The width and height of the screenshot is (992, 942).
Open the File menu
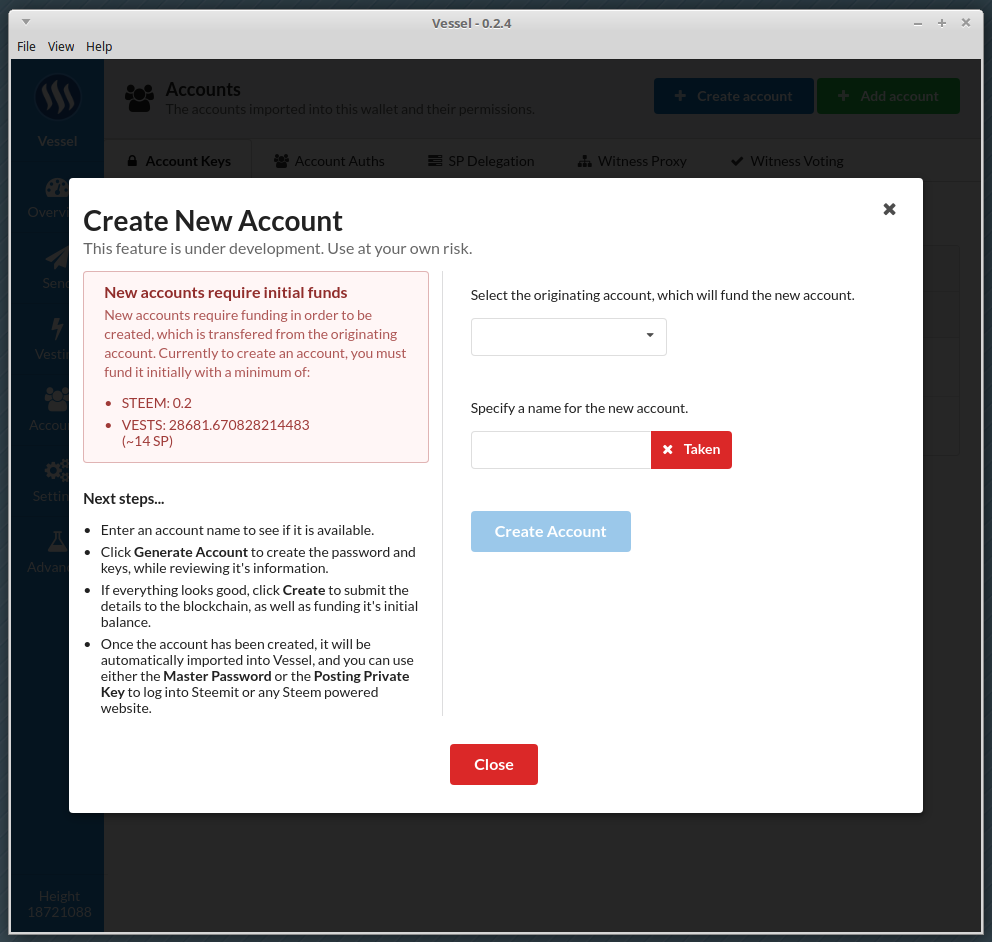click(26, 46)
